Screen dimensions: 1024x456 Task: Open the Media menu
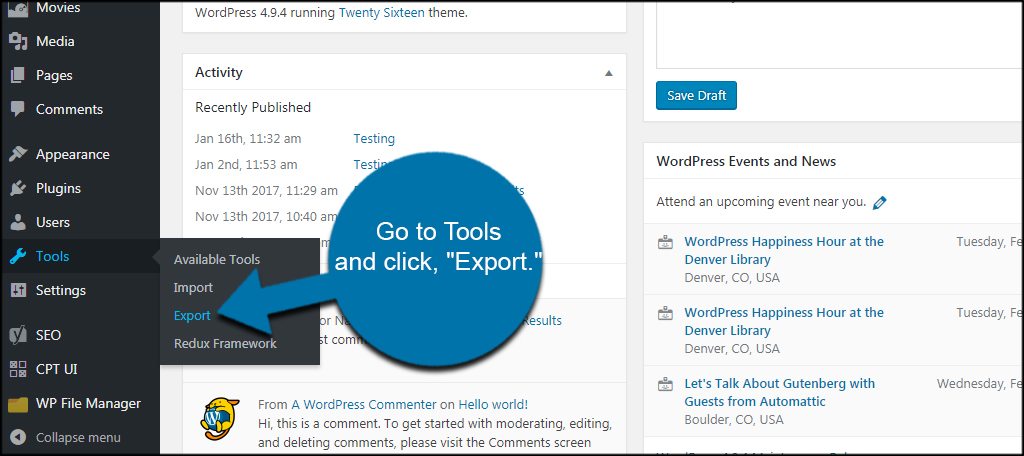pyautogui.click(x=55, y=41)
